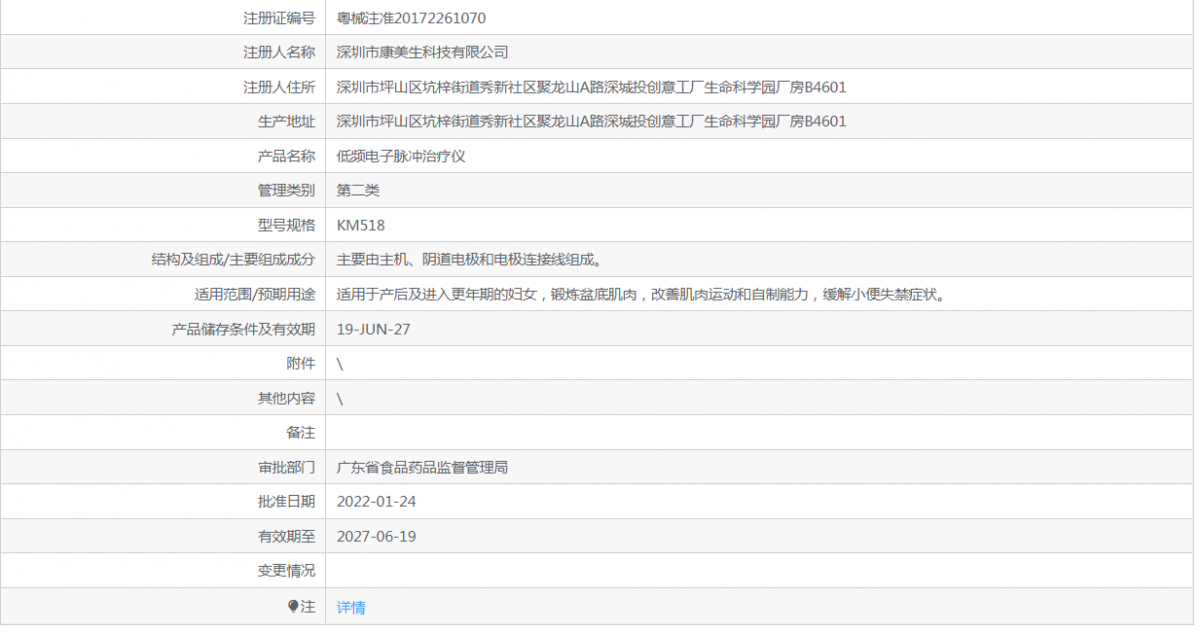Click the 型号规格 label
The image size is (1200, 632).
[286, 225]
